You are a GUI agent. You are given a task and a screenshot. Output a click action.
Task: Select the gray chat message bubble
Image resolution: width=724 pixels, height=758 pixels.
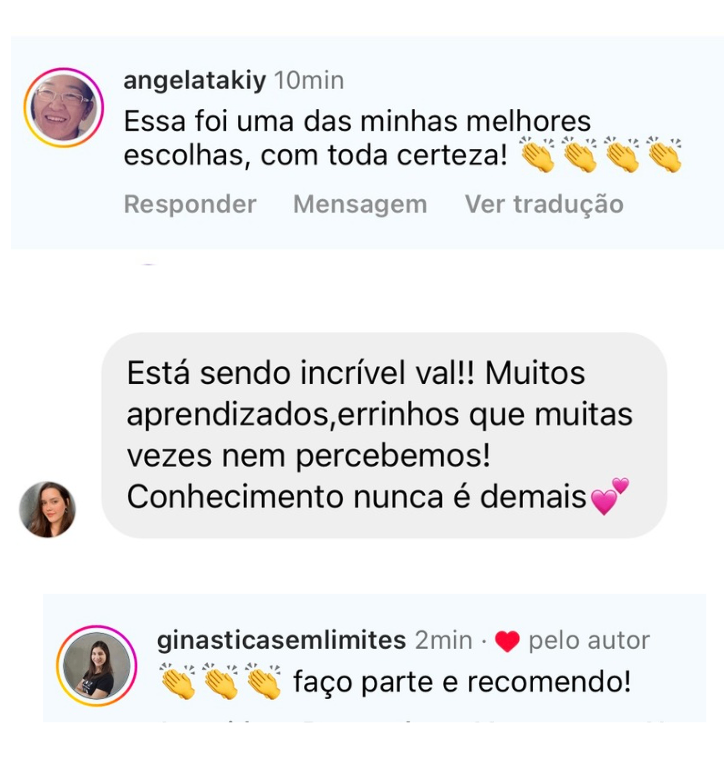(384, 435)
